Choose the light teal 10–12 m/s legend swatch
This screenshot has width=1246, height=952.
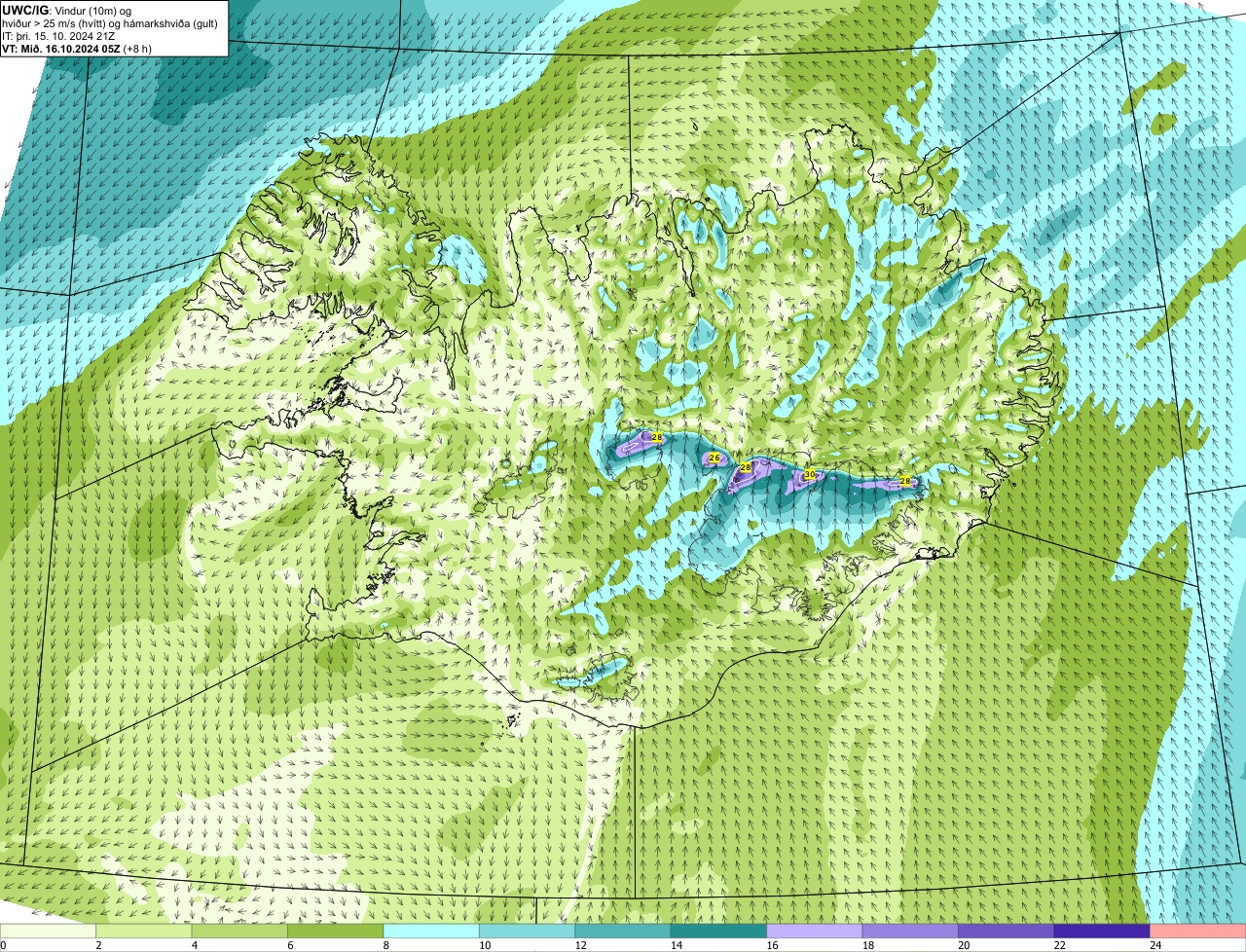(528, 931)
